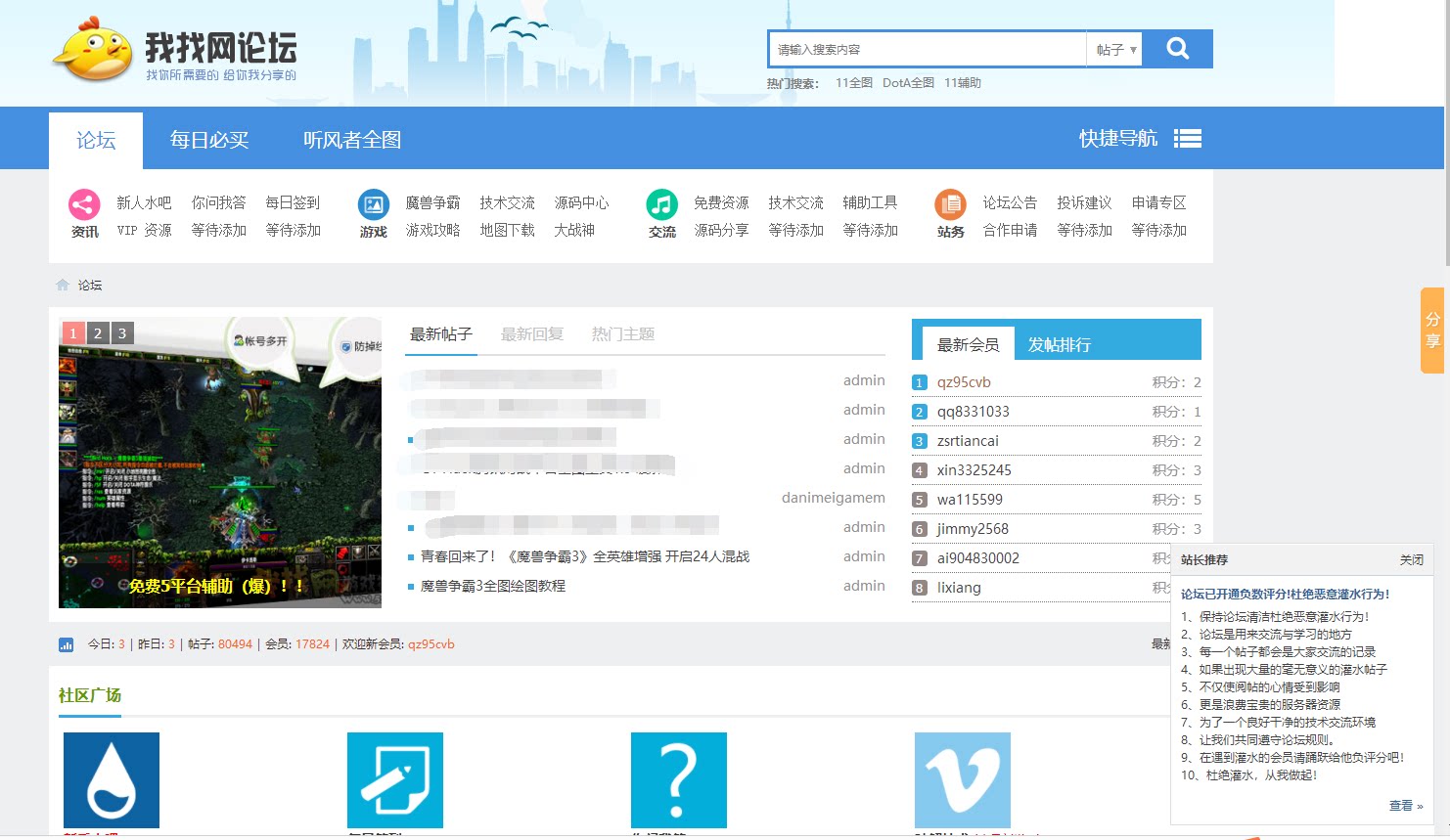Open the 游戏攻略 board link
Viewport: 1450px width, 840px height.
[x=432, y=230]
